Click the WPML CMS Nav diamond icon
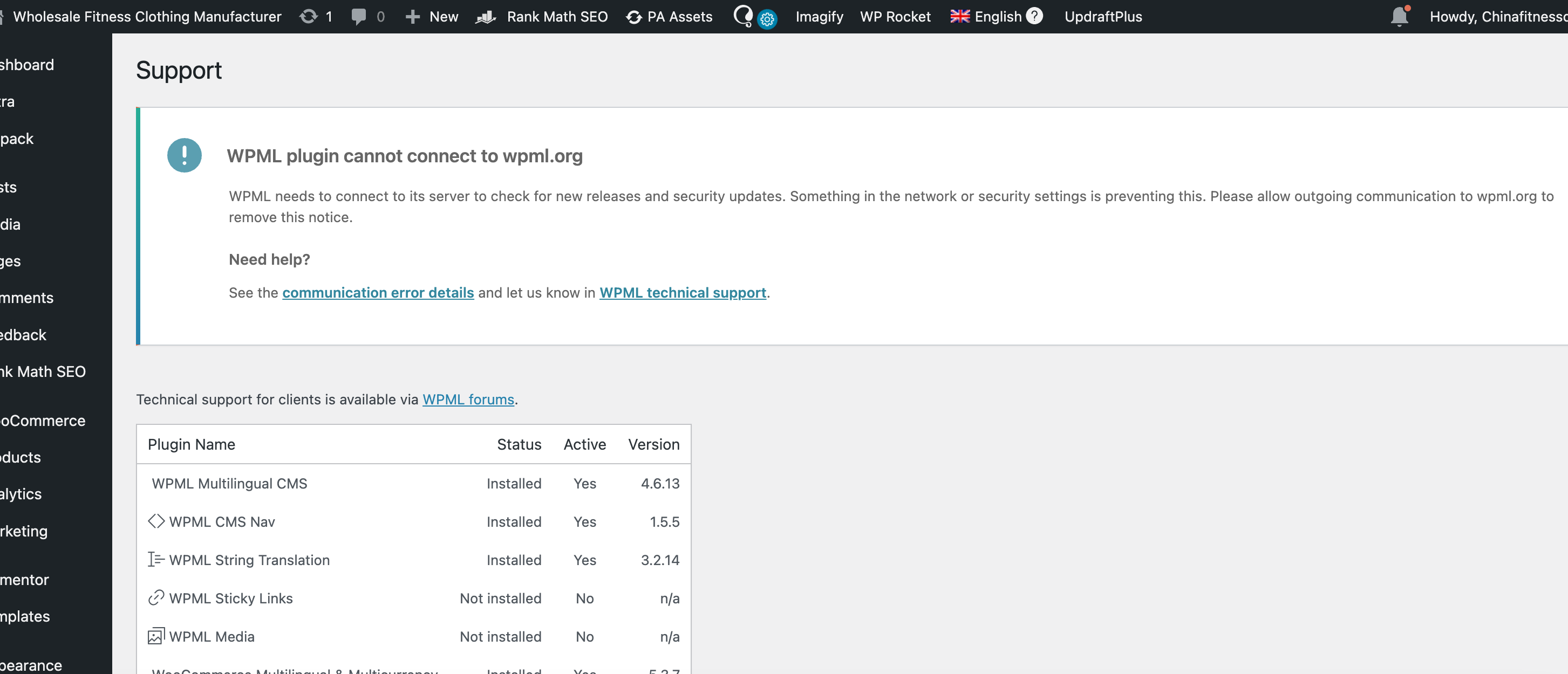The height and width of the screenshot is (674, 1568). pyautogui.click(x=156, y=521)
